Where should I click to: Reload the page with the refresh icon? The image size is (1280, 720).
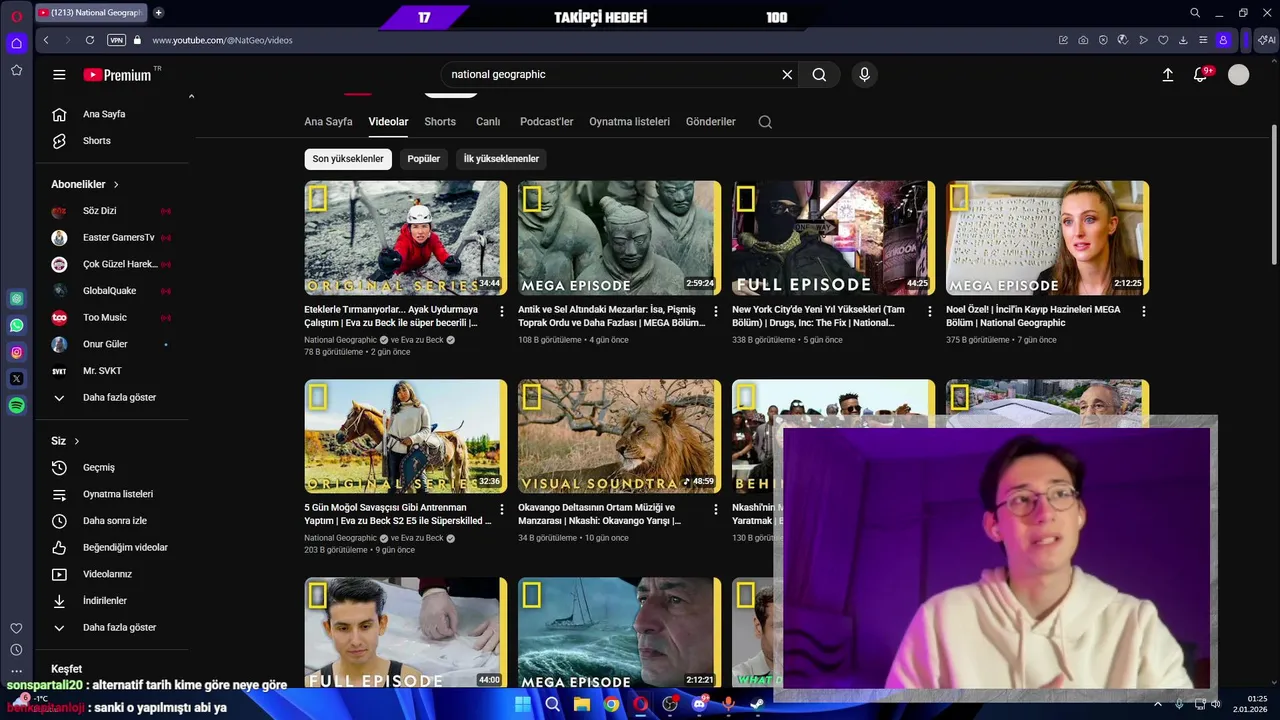[x=90, y=40]
